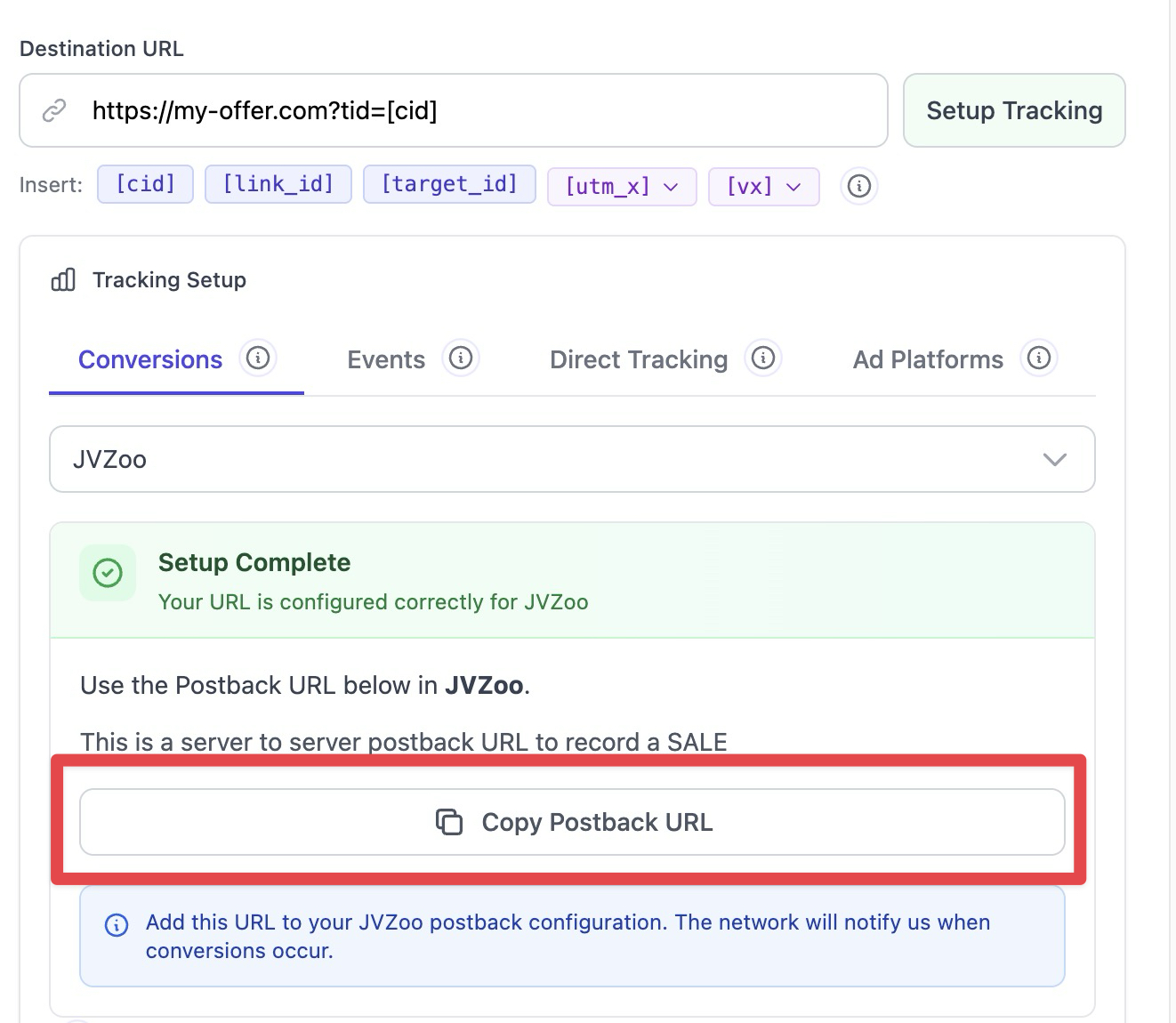This screenshot has width=1176, height=1023.
Task: Click the info icon in blue notice box
Action: click(117, 925)
